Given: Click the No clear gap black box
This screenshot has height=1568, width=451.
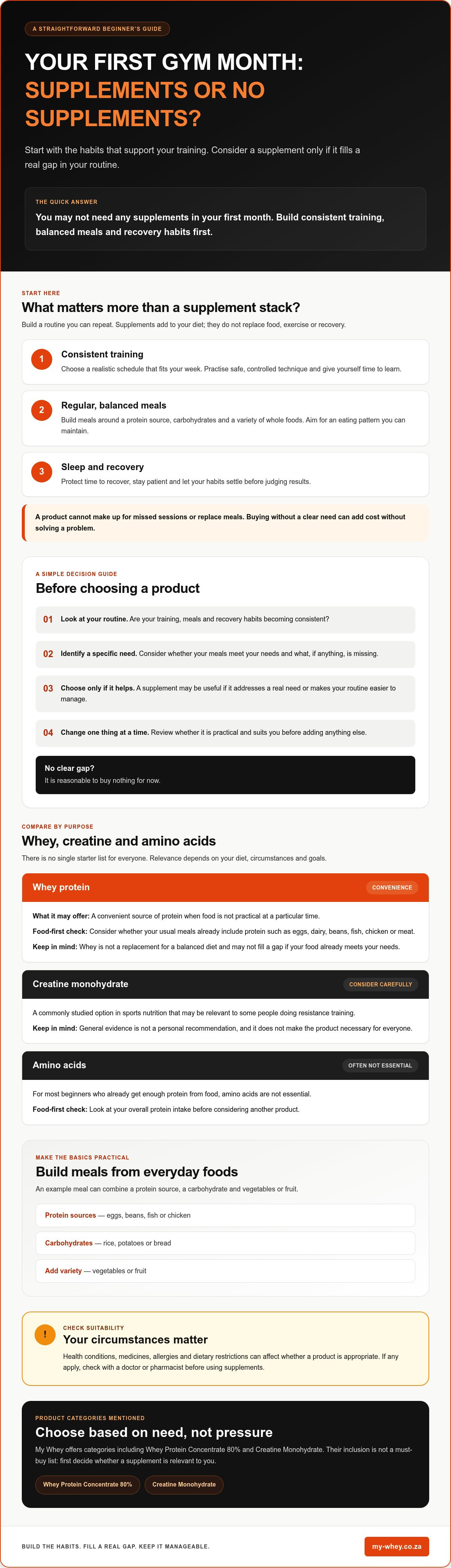Looking at the screenshot, I should pyautogui.click(x=225, y=775).
